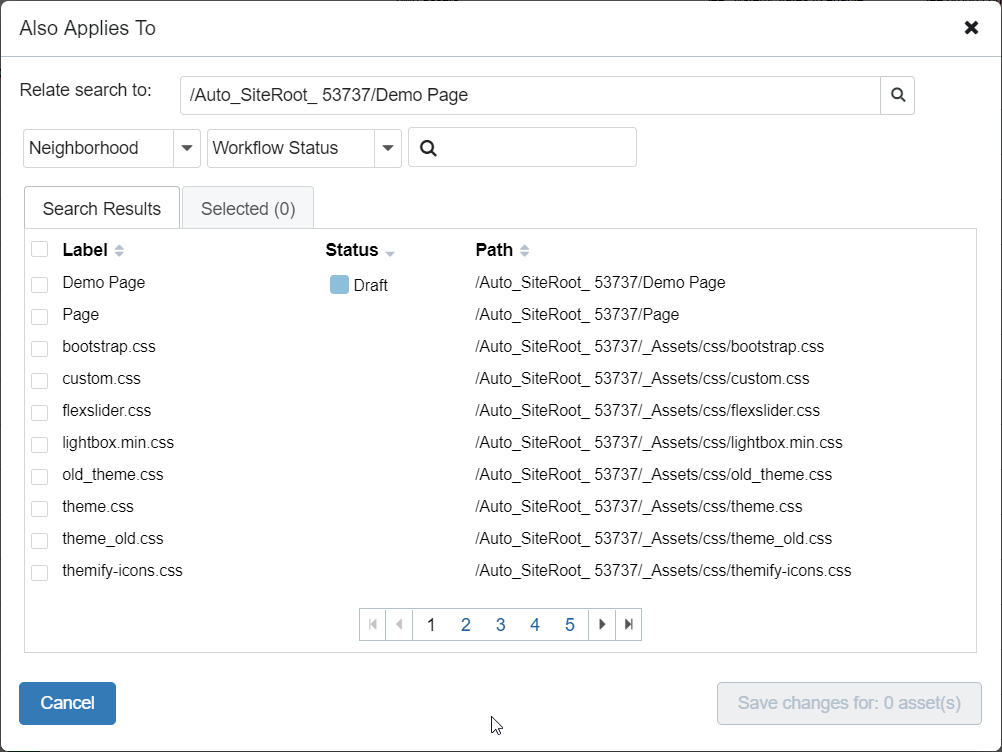Click the blue Draft status swatch
Image resolution: width=1002 pixels, height=752 pixels.
pyautogui.click(x=338, y=284)
